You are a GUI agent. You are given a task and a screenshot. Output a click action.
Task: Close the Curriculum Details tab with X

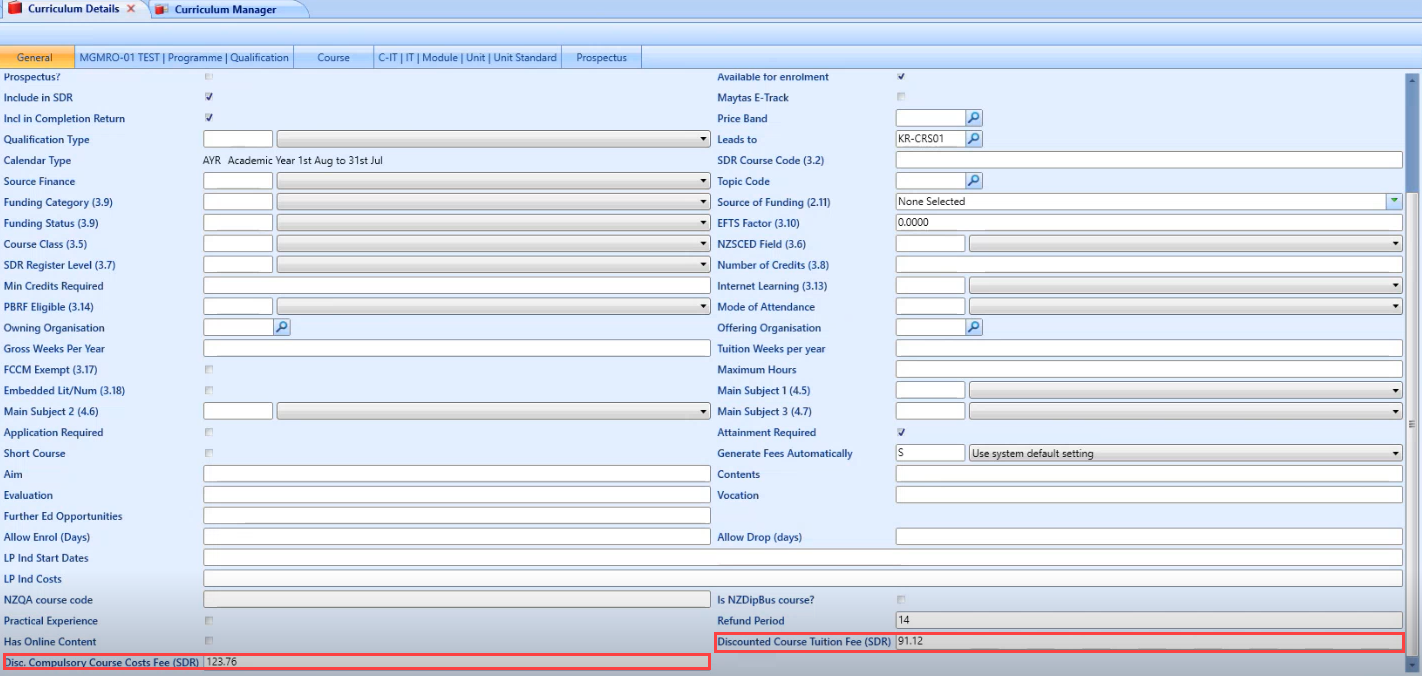131,9
